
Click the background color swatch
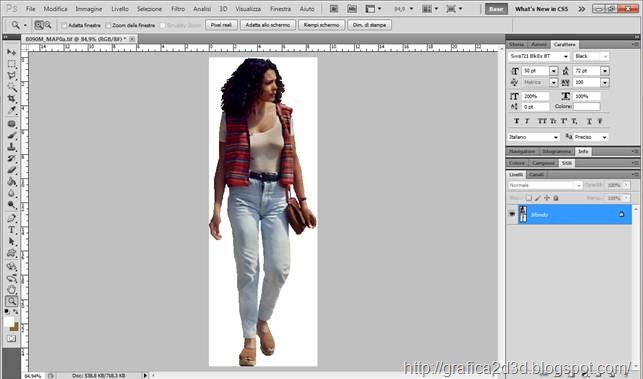[x=15, y=327]
